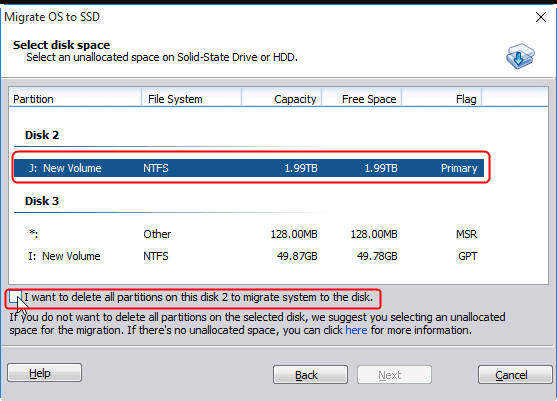Click the migrate disk download icon

click(520, 56)
